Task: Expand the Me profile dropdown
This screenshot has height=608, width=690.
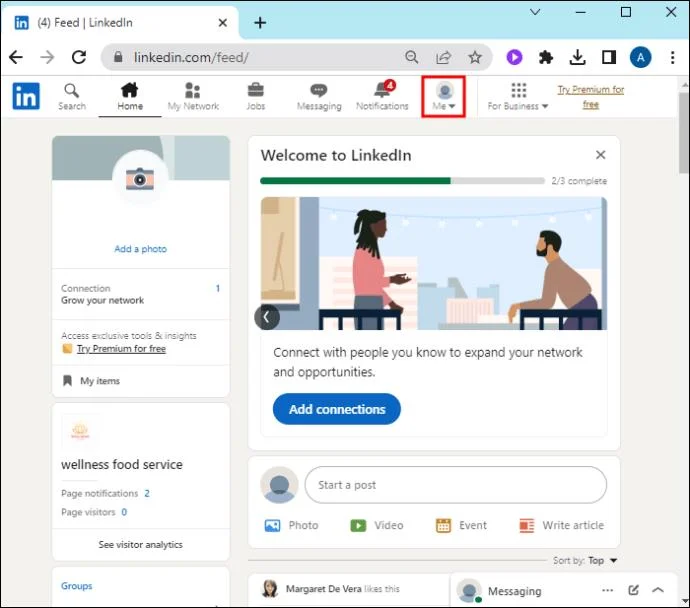Action: coord(444,97)
